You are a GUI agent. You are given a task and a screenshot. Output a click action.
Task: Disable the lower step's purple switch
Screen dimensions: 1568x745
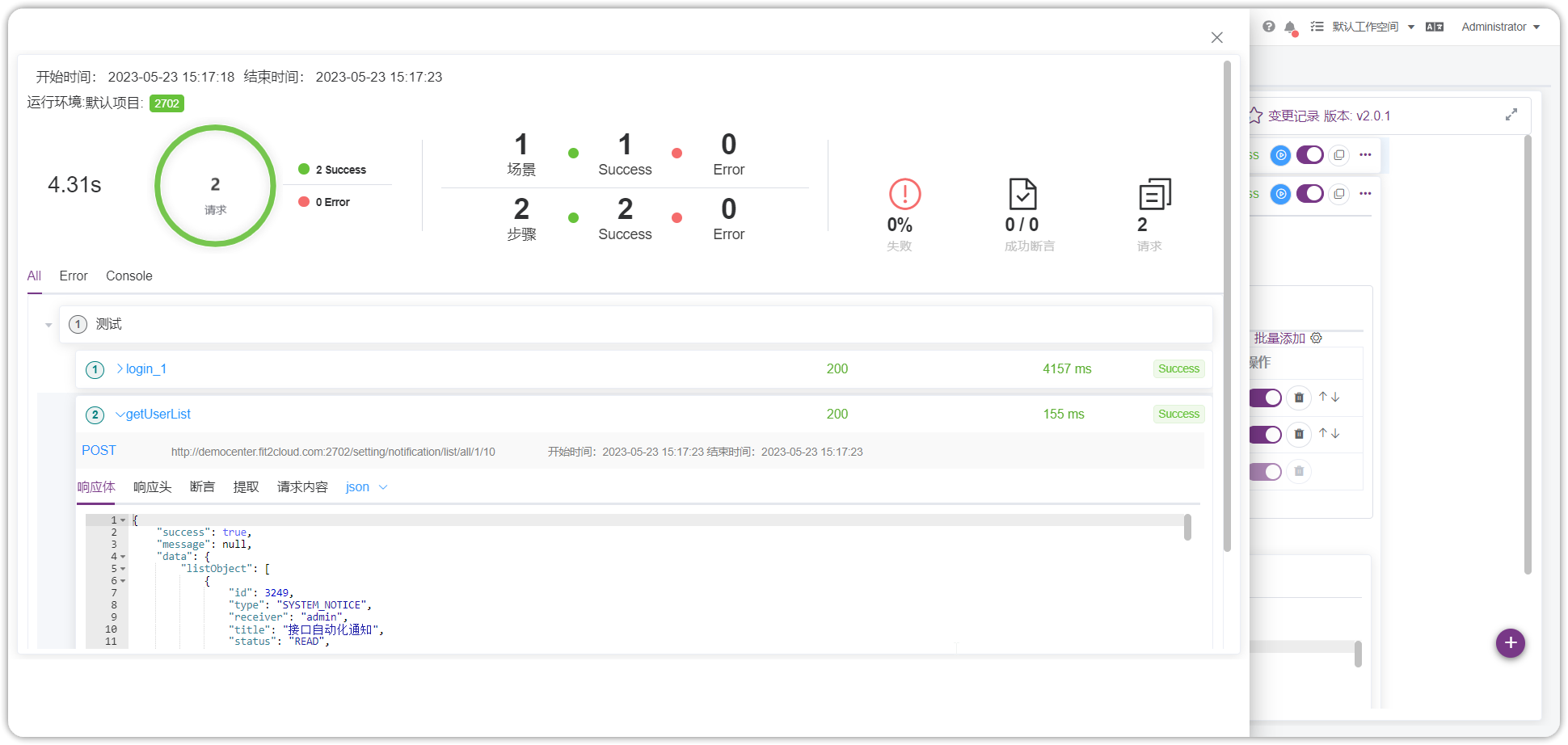coord(1310,194)
